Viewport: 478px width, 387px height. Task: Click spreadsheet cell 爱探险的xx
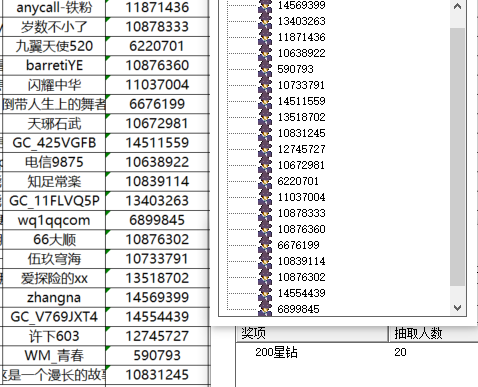pyautogui.click(x=54, y=278)
